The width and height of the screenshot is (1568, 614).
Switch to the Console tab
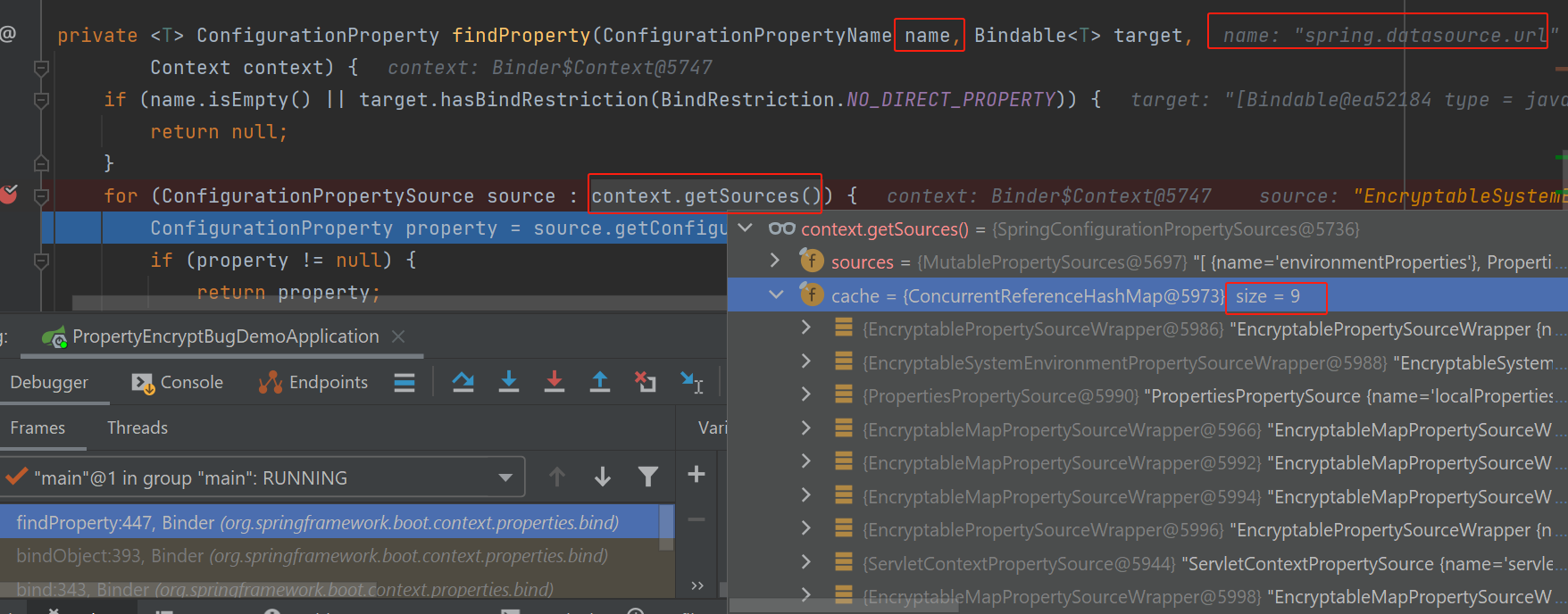pyautogui.click(x=178, y=382)
